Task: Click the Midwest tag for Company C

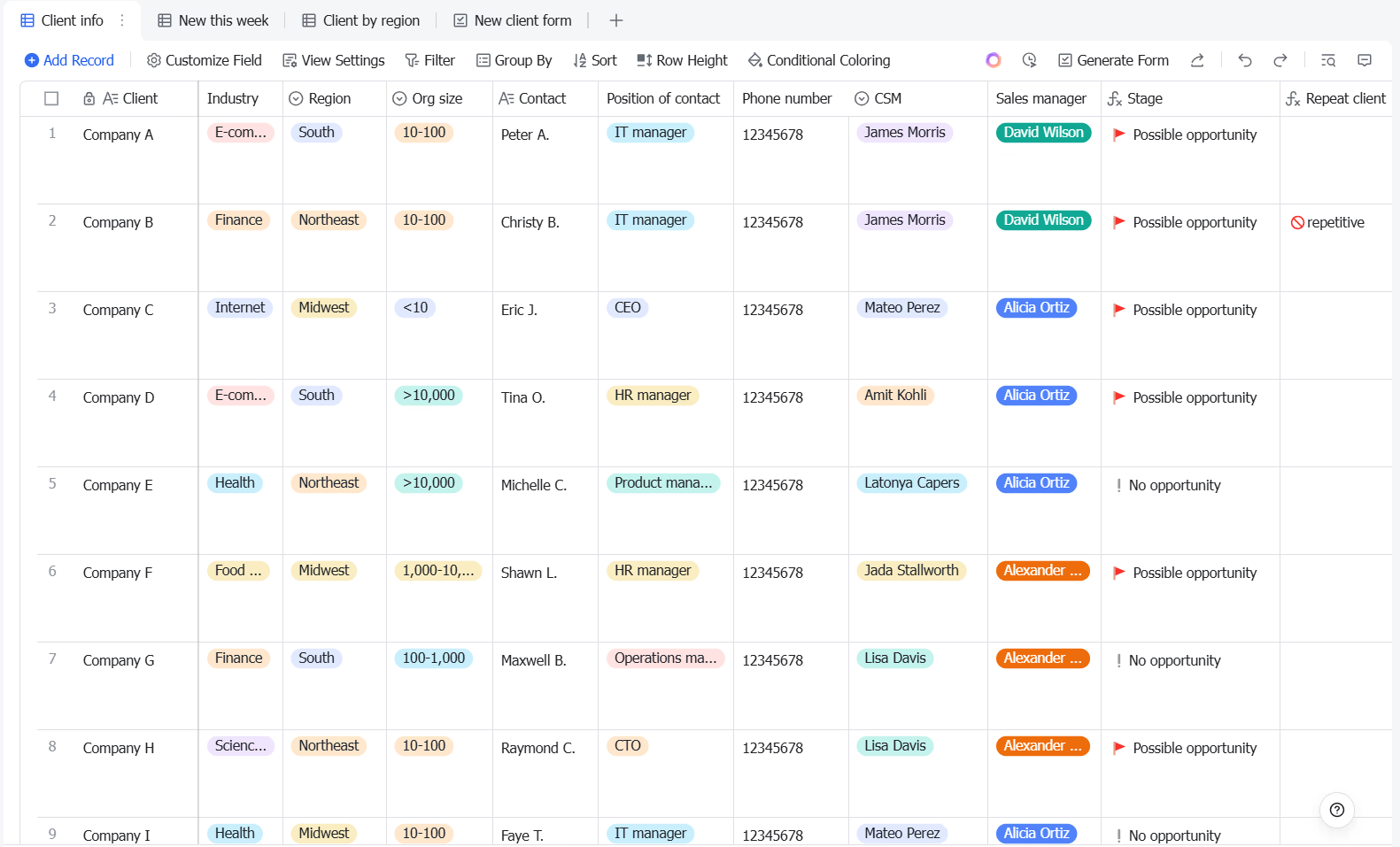Action: [323, 308]
